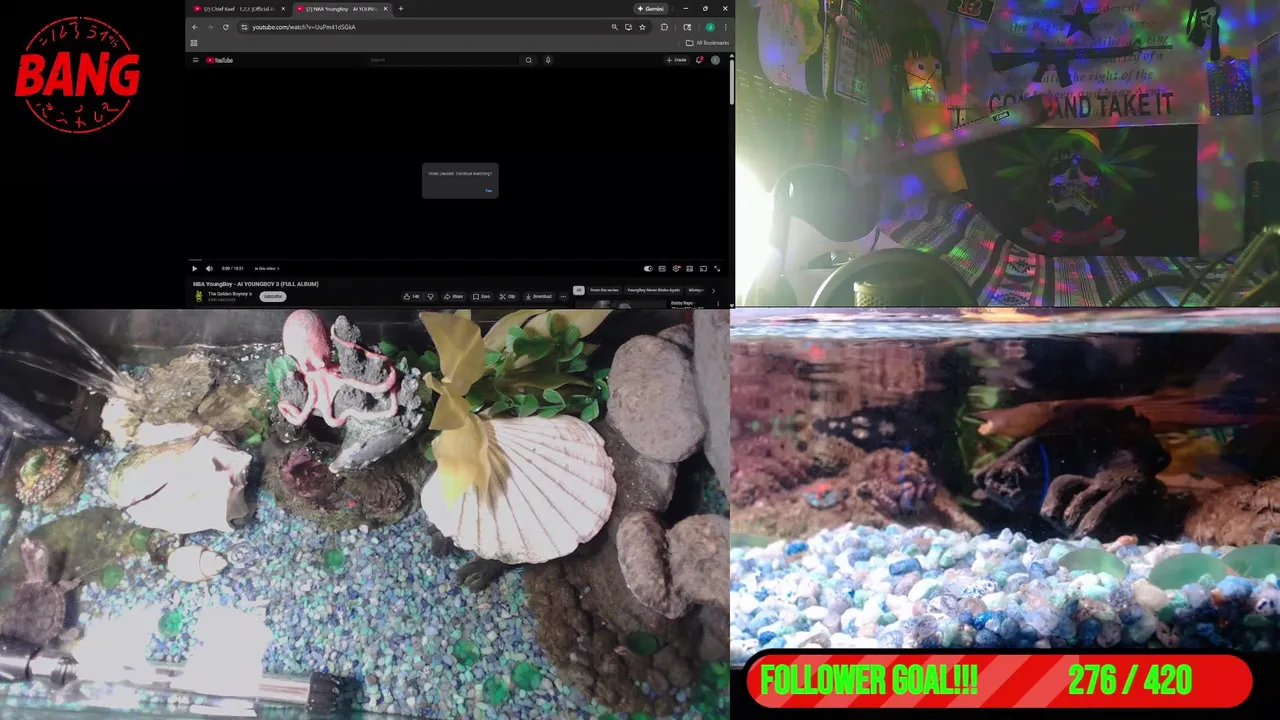
Task: Mute the video with the speaker icon
Action: coord(209,268)
